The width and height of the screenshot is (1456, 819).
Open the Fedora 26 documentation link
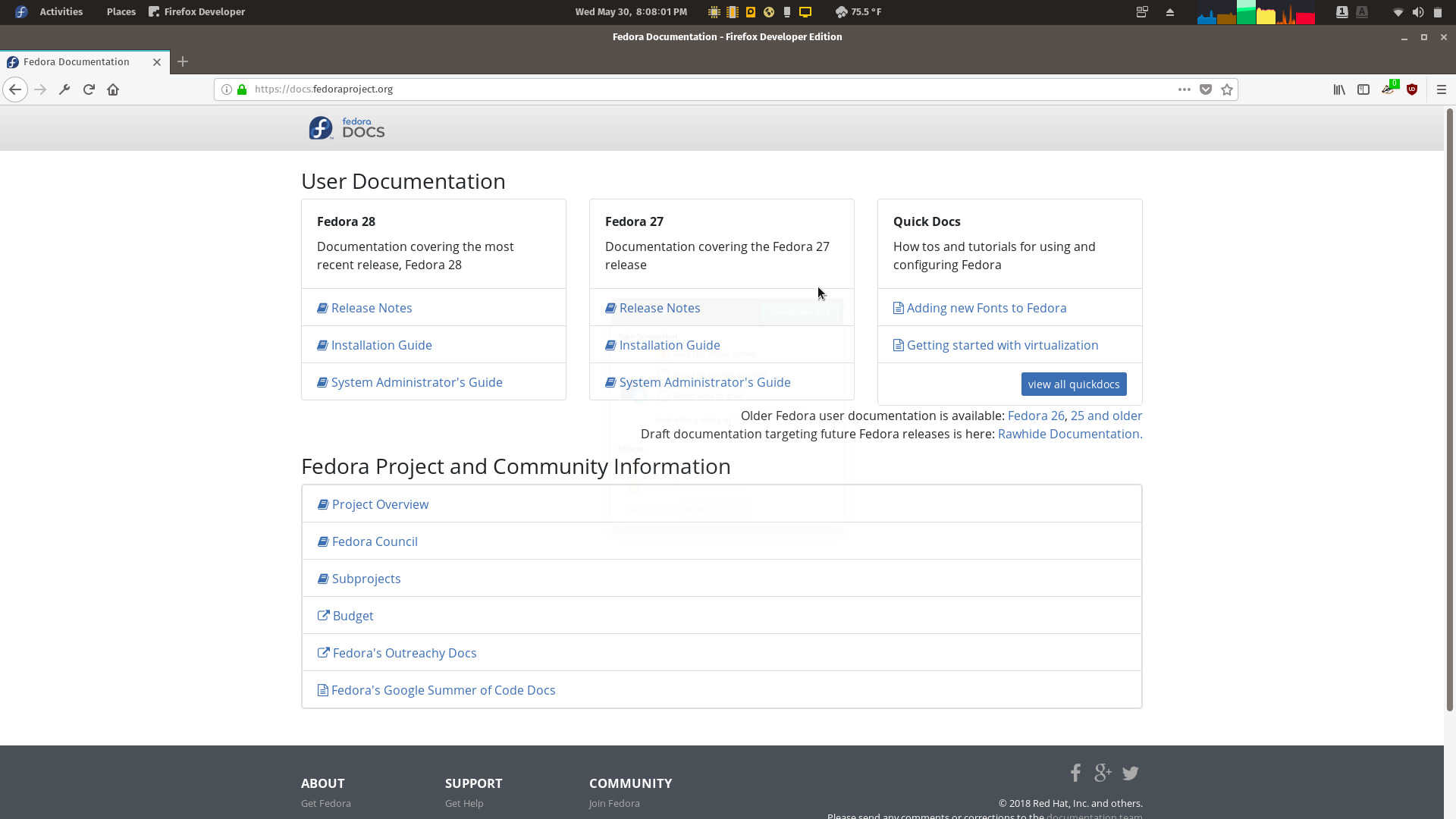click(x=1036, y=416)
